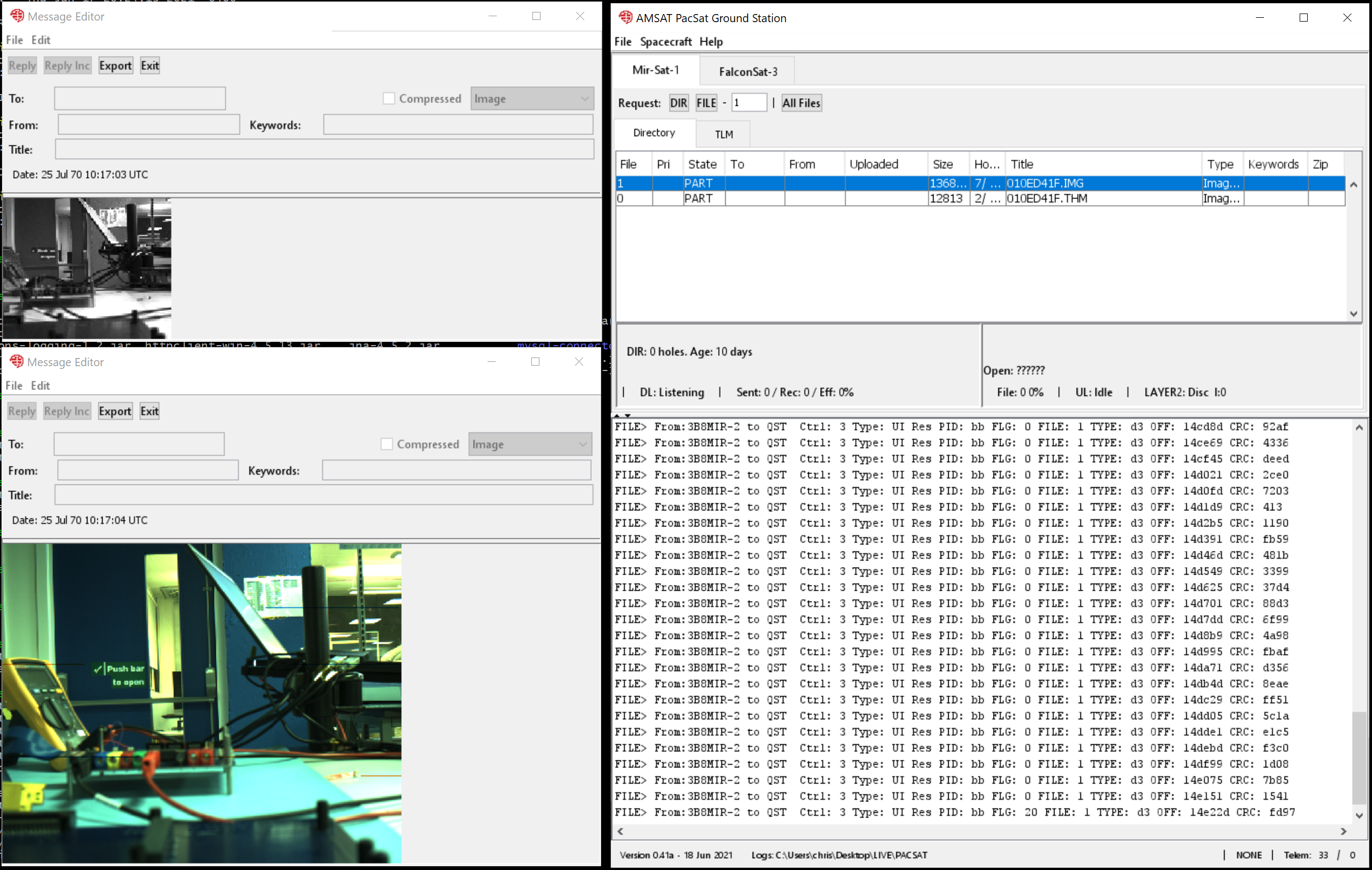Click the directory table scroll up arrow

pos(1354,185)
